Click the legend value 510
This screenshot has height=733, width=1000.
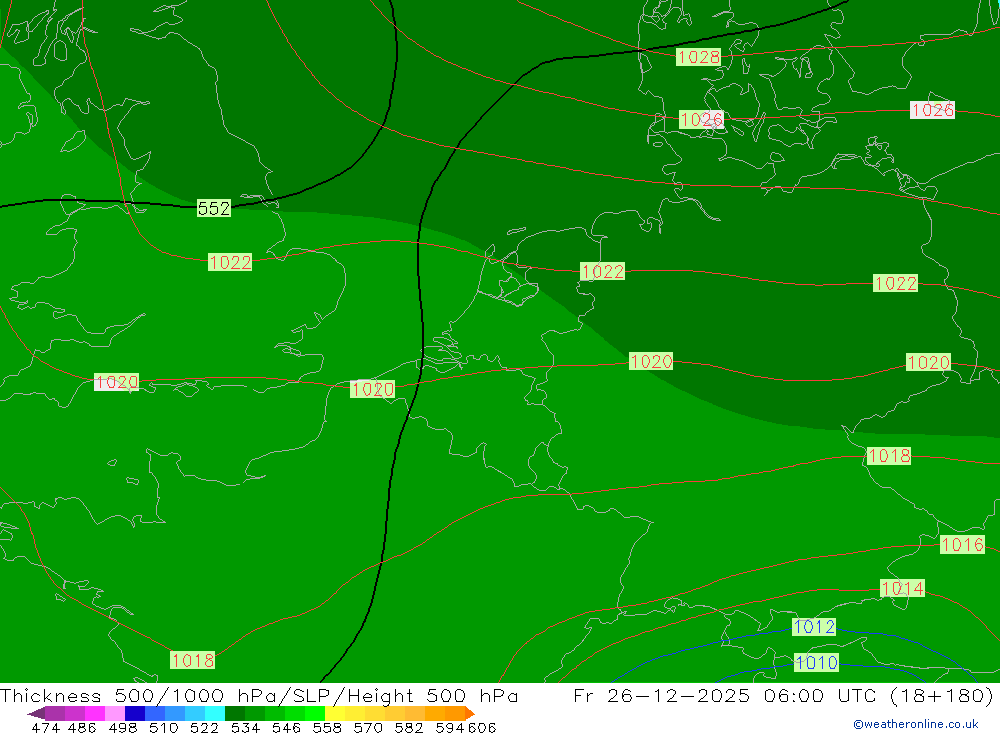(163, 727)
